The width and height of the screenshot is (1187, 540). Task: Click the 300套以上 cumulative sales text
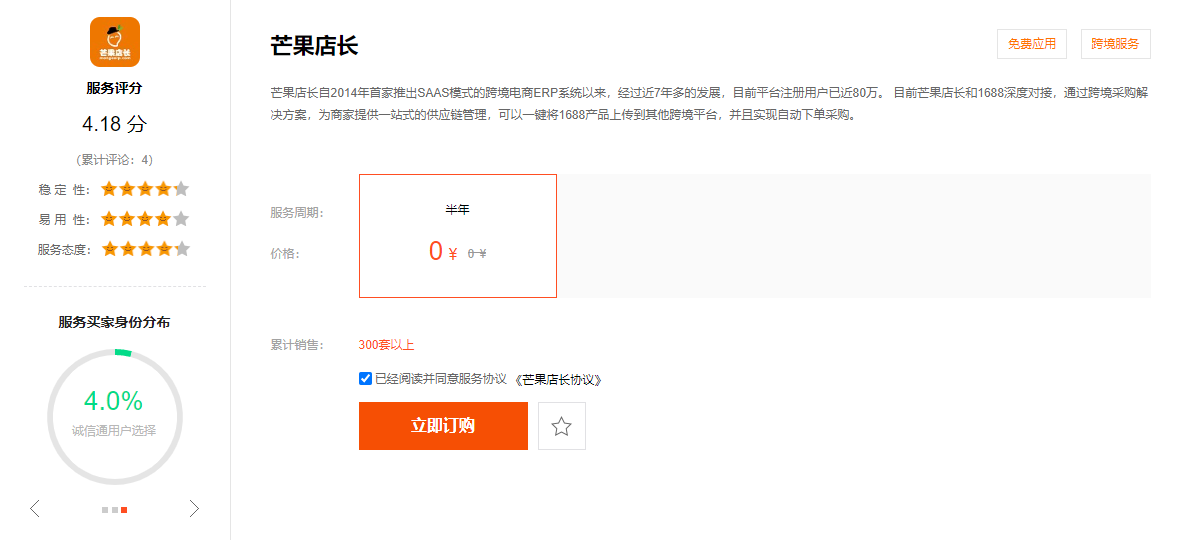pos(387,345)
